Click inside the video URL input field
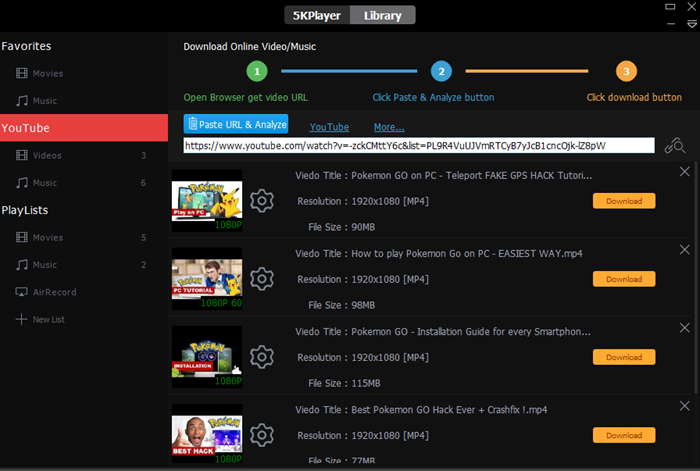The image size is (700, 471). pos(419,146)
